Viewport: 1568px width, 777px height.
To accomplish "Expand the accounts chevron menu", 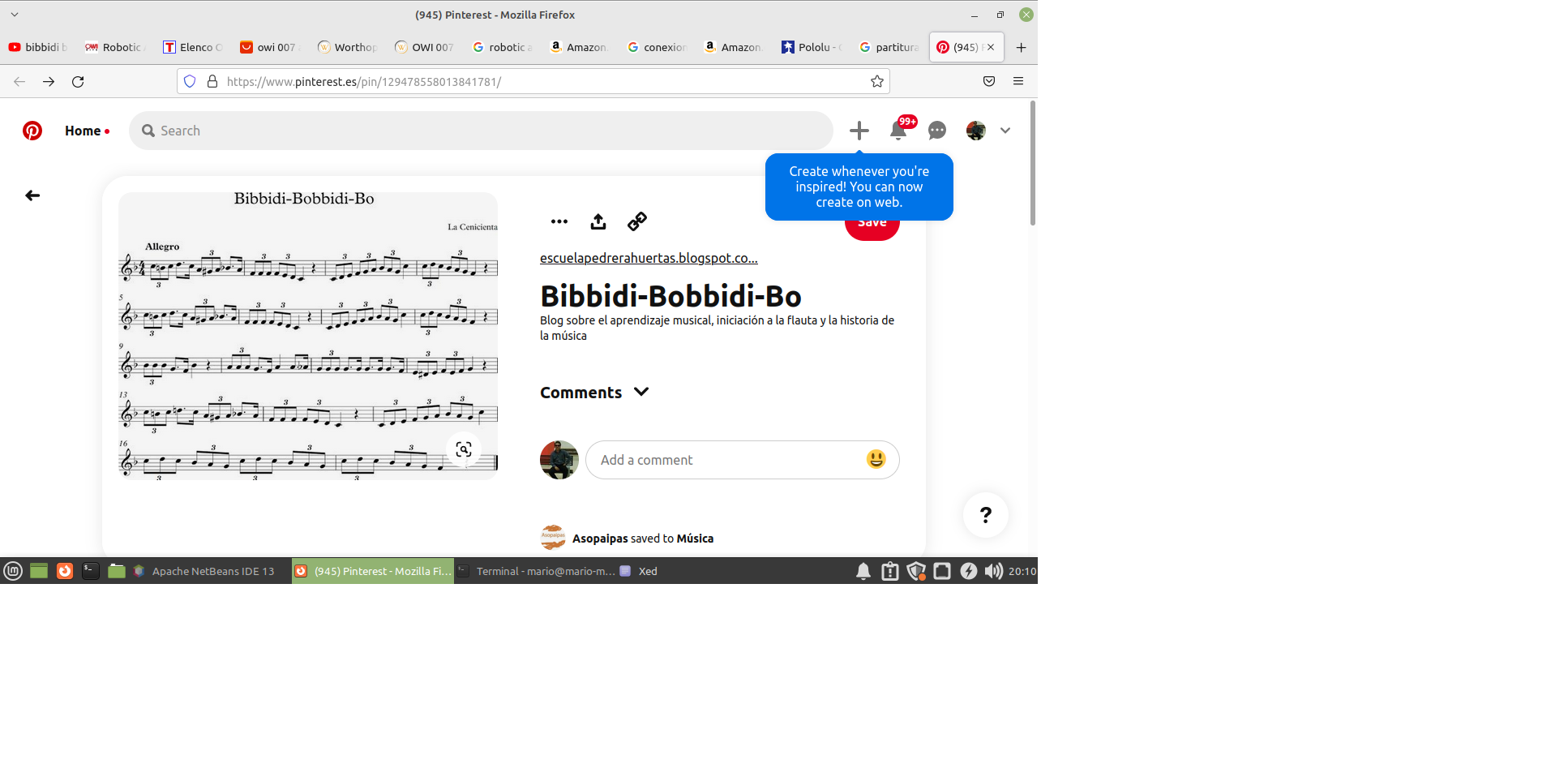I will [1005, 131].
